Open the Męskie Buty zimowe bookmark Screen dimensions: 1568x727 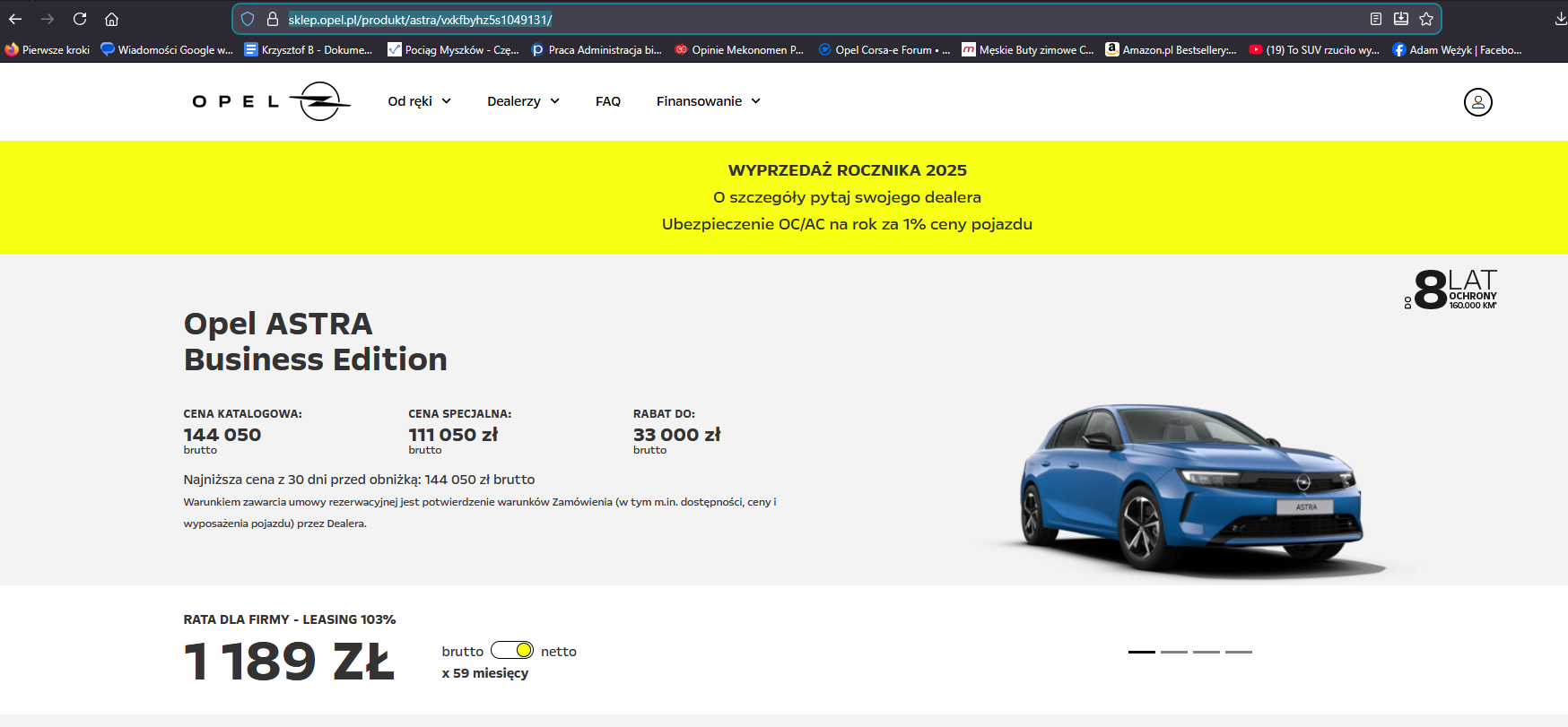(x=1028, y=50)
